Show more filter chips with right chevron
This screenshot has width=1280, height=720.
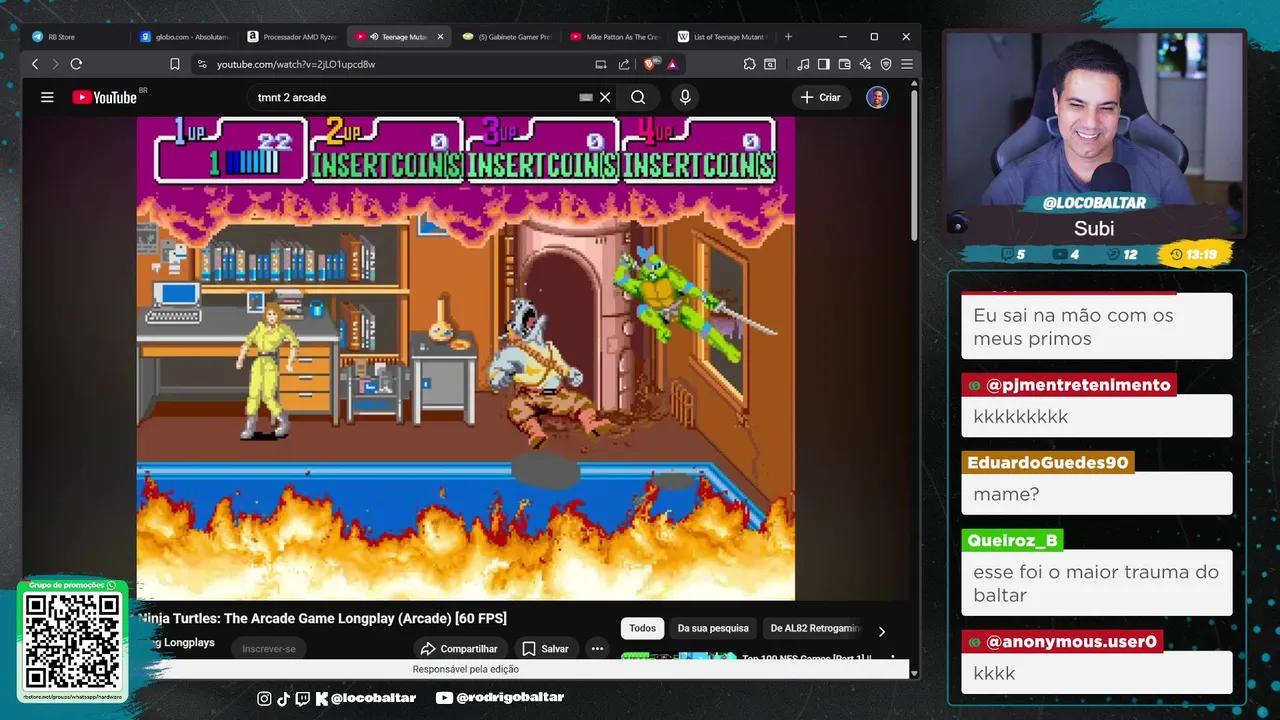[881, 631]
